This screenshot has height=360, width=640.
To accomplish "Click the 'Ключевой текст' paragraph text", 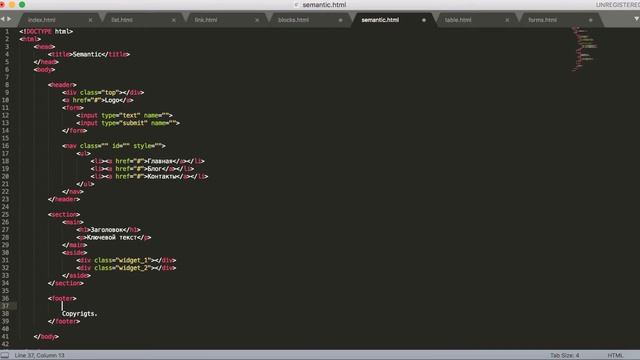I will pyautogui.click(x=112, y=238).
